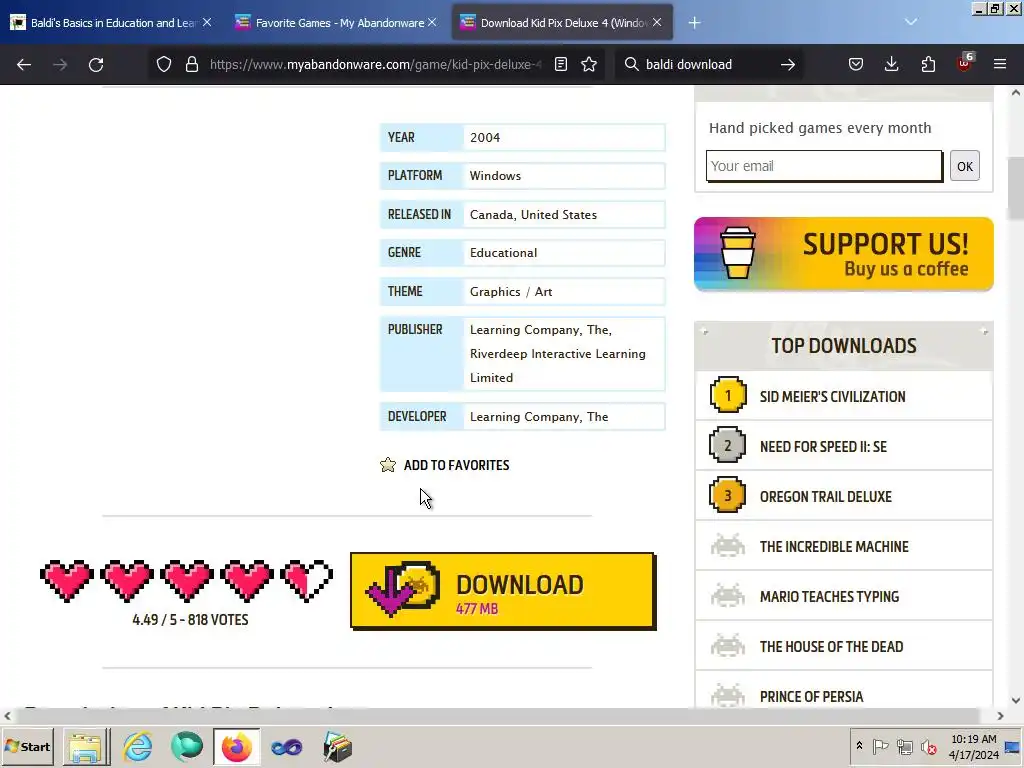Launch Internet Explorer from the taskbar

137,746
